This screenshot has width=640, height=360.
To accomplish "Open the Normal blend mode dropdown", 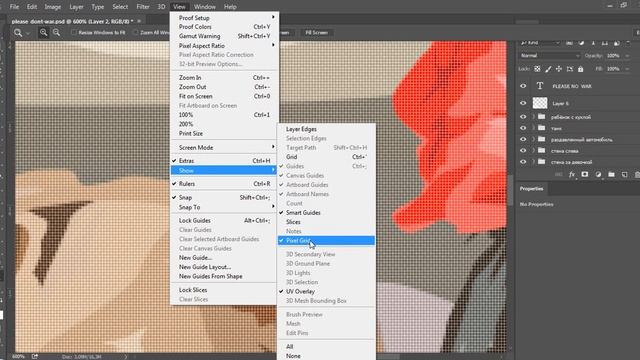I will (x=550, y=56).
